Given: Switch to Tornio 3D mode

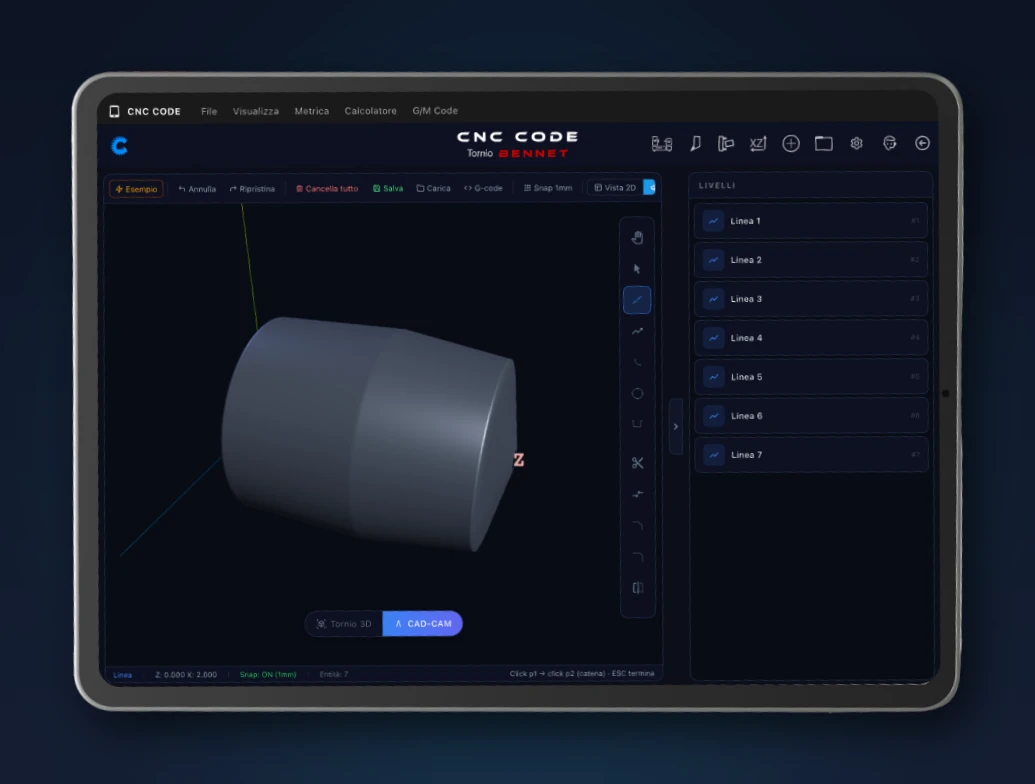Looking at the screenshot, I should pyautogui.click(x=344, y=624).
